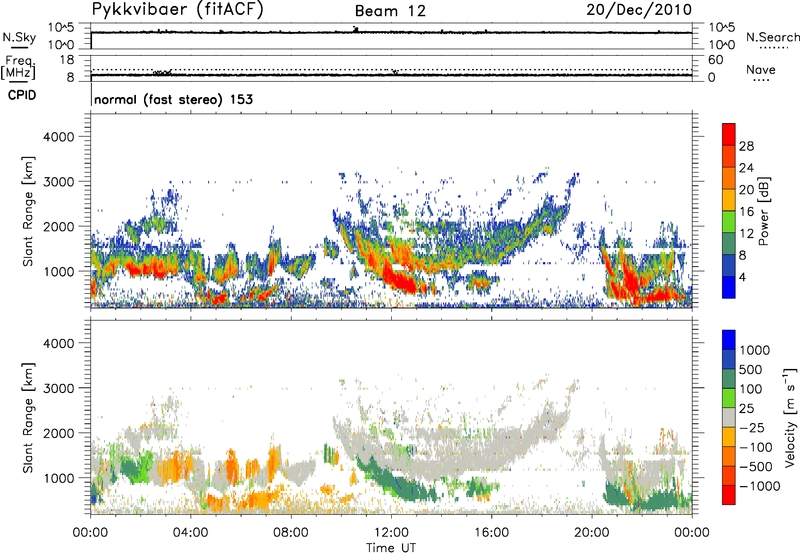The height and width of the screenshot is (554, 800).
Task: Click the 'Power [dB]' colorbar title
Action: (x=763, y=211)
